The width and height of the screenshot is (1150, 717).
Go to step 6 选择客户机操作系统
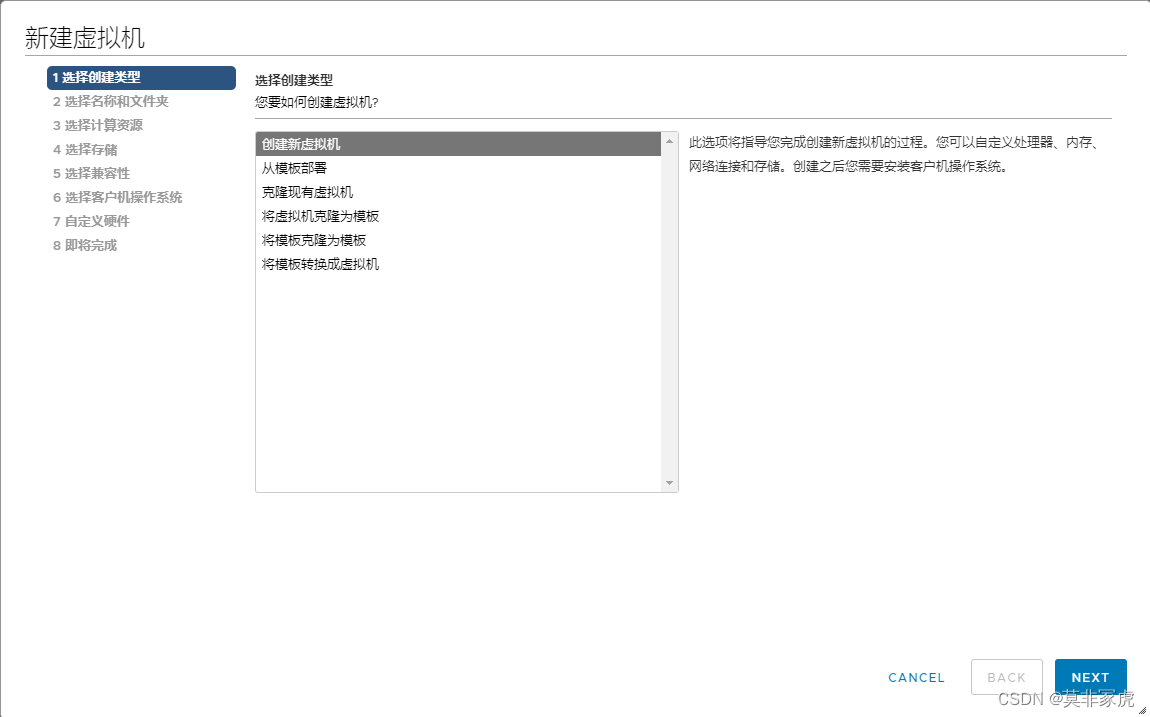click(x=117, y=197)
